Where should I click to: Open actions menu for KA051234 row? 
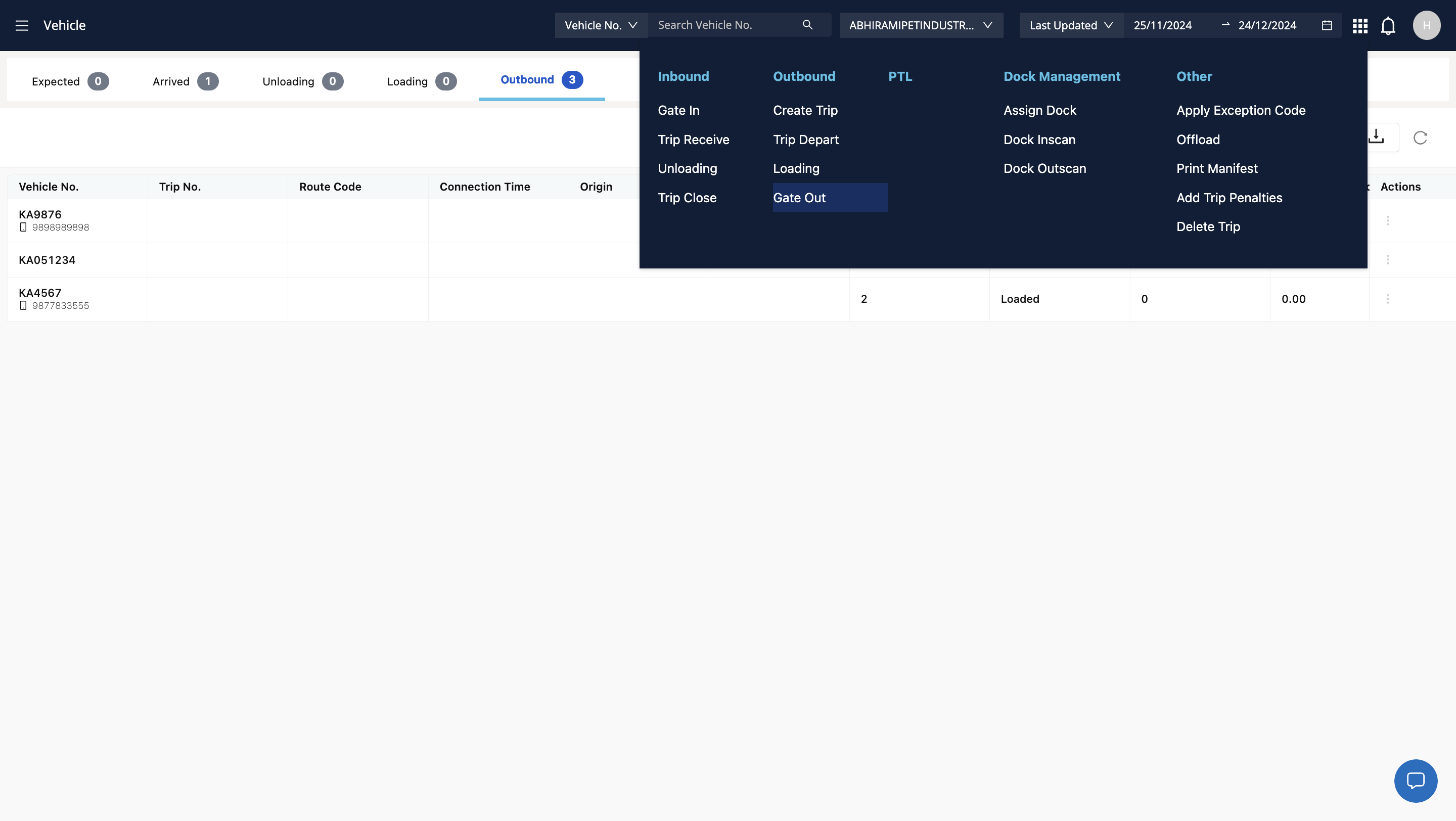click(1388, 260)
